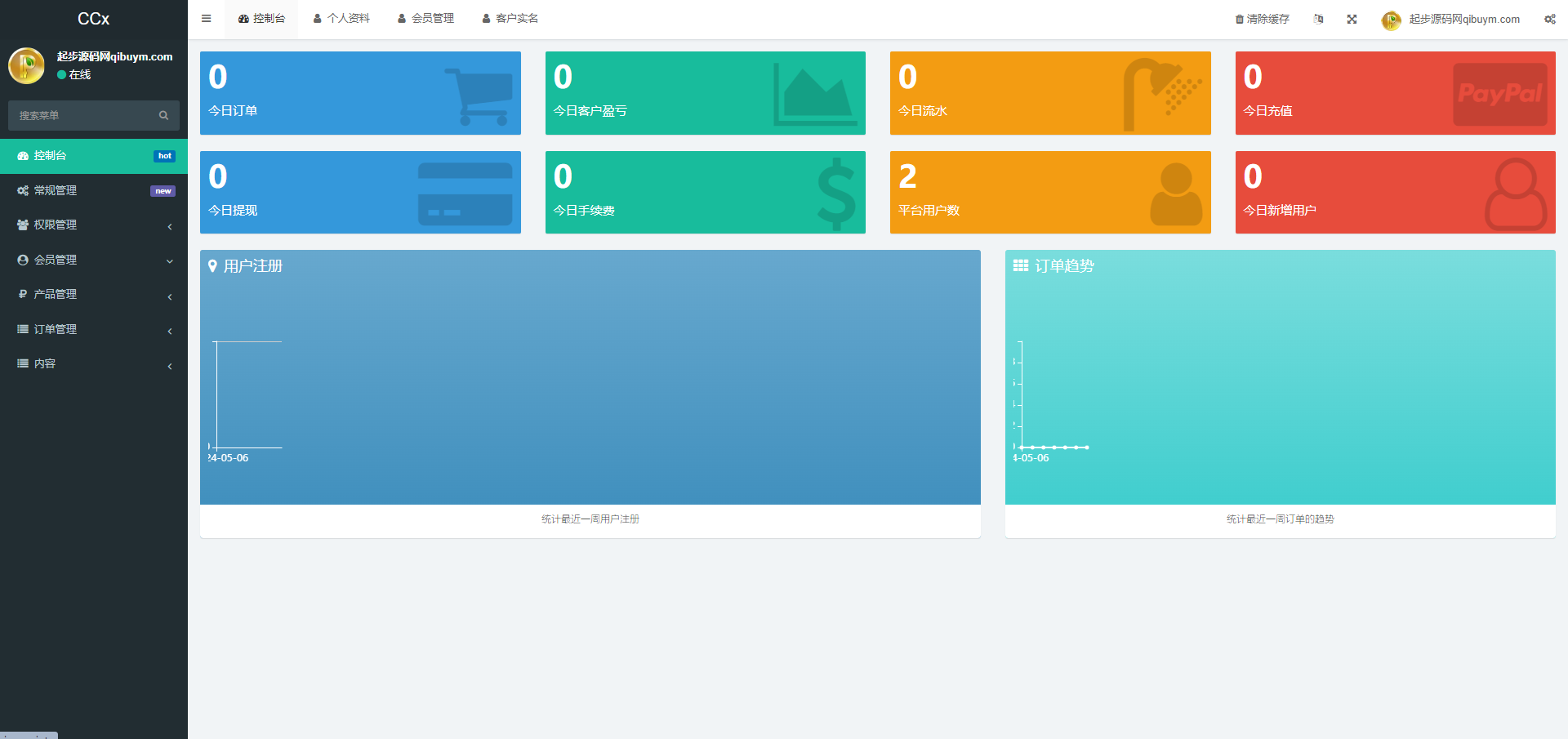Screen dimensions: 1568x739
Task: Click the fullscreen expand icon
Action: 1352,19
